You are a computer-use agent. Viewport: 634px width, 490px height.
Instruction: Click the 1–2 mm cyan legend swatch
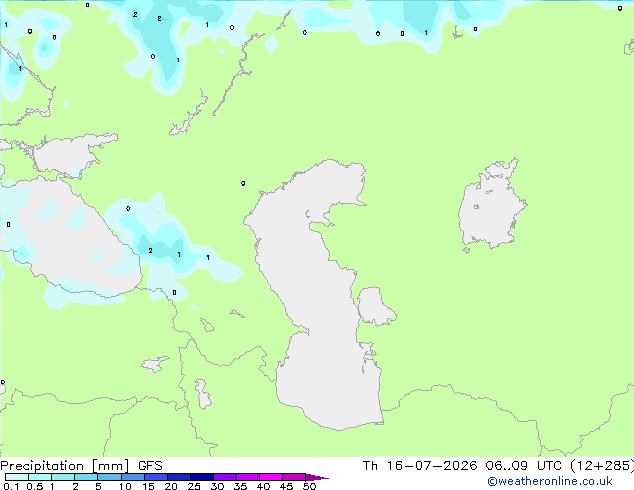pyautogui.click(x=63, y=477)
